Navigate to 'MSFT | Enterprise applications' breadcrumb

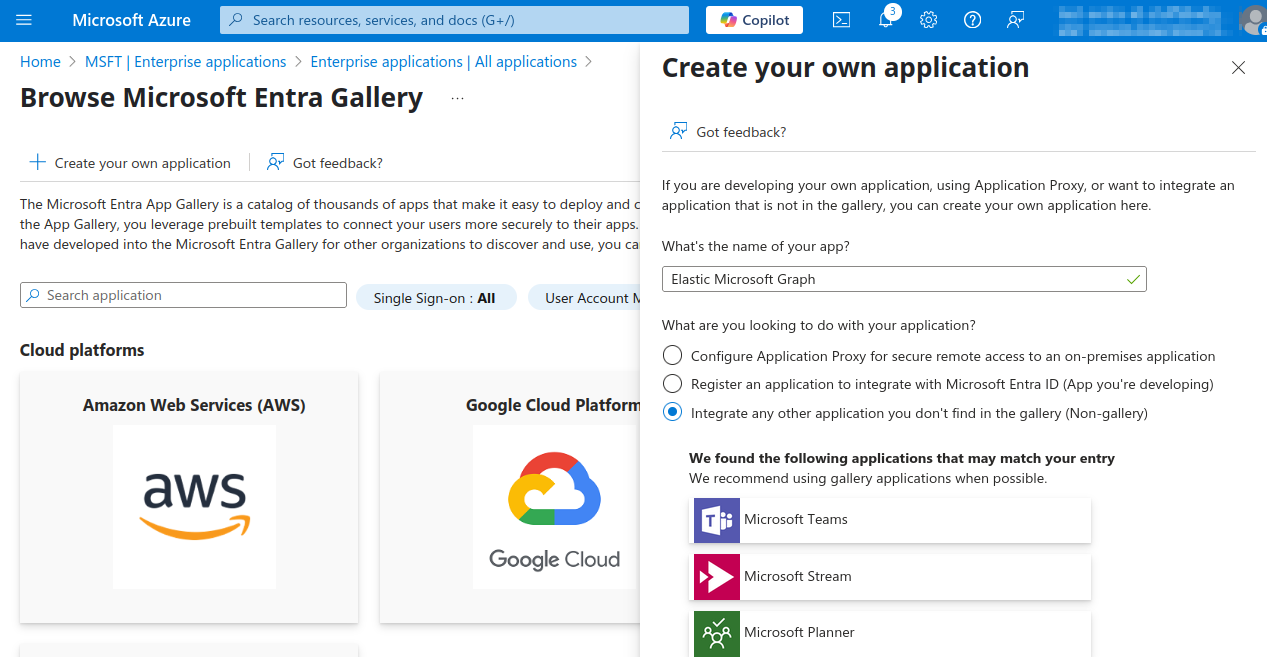click(185, 61)
